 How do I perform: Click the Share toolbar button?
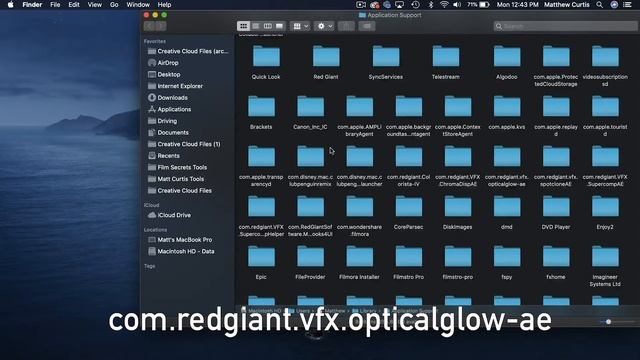pos(346,26)
